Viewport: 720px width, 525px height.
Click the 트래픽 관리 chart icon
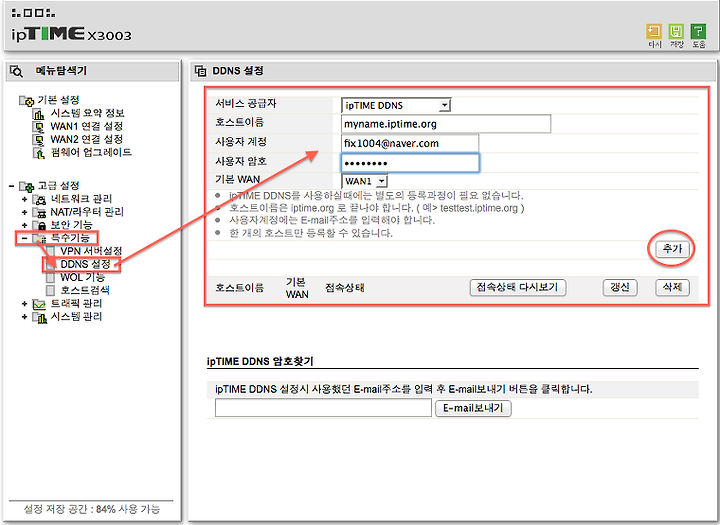click(x=40, y=304)
